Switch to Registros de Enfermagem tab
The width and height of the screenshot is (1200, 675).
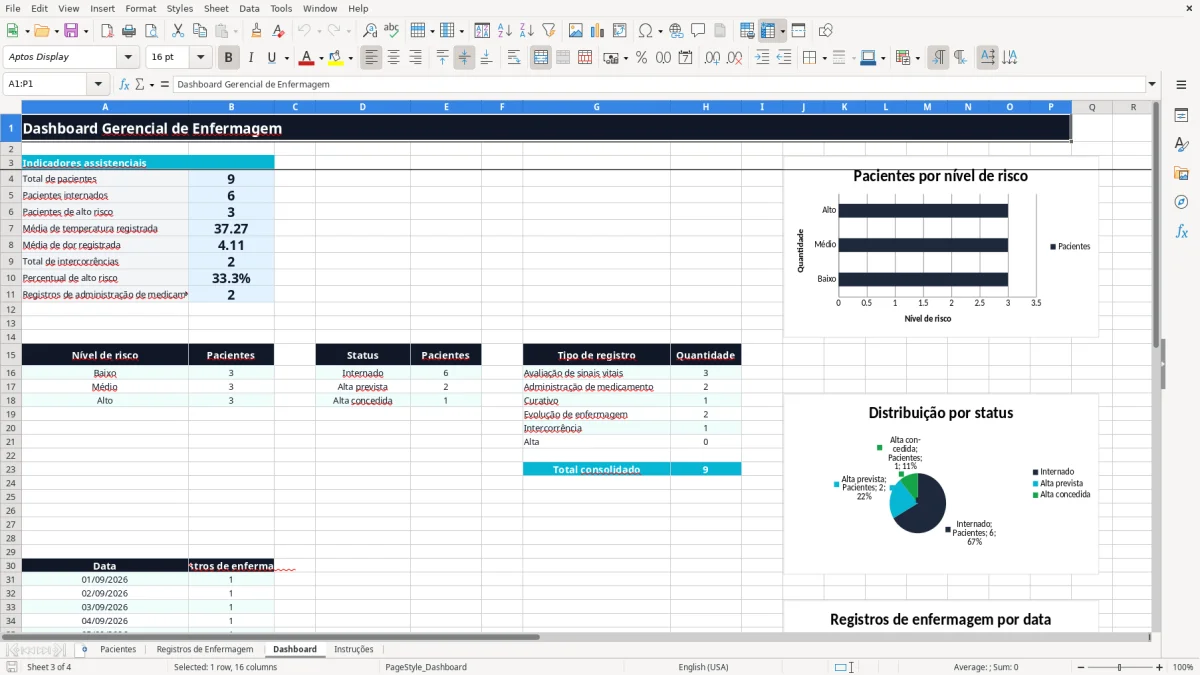click(205, 649)
